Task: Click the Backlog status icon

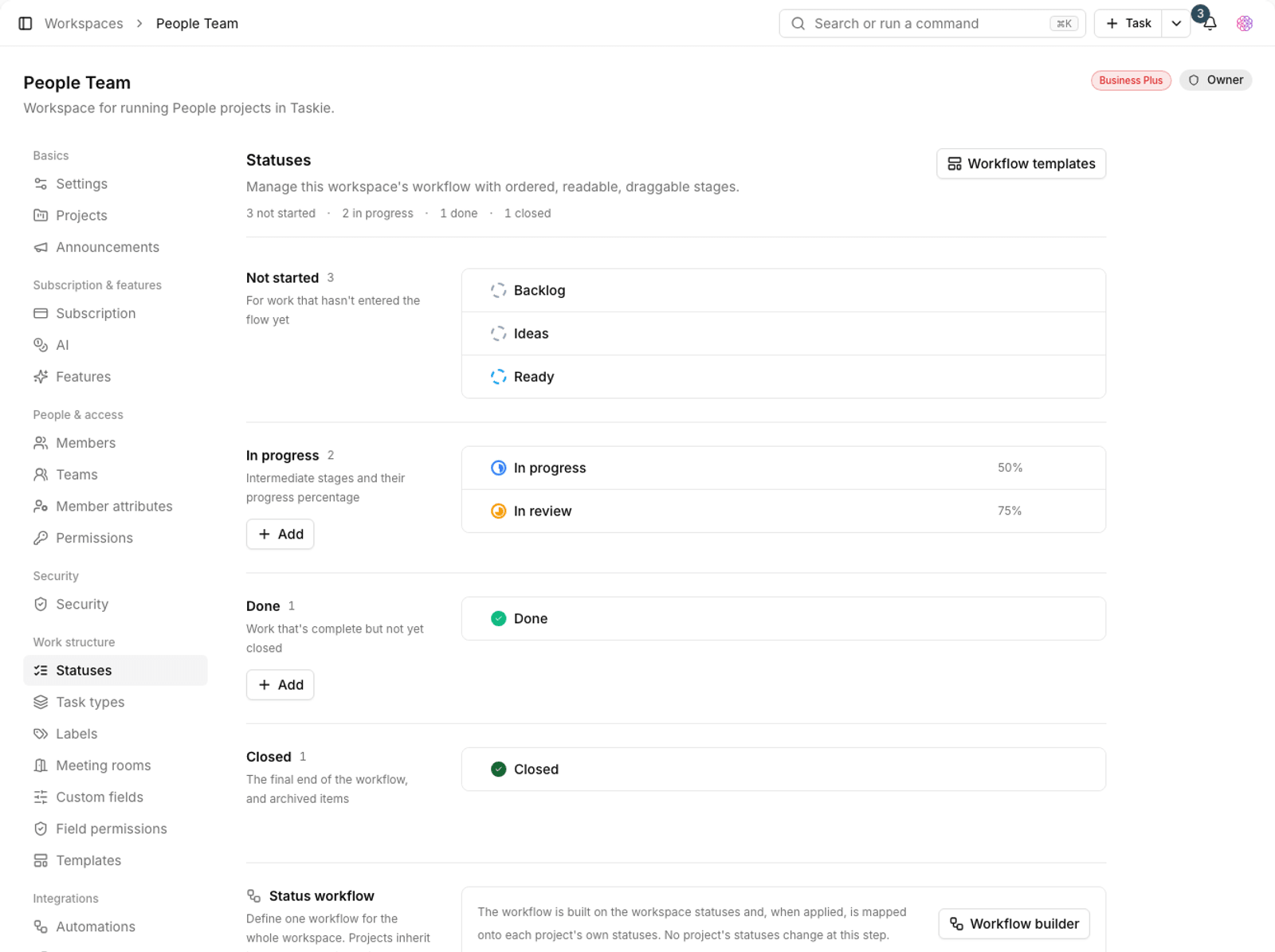Action: click(498, 290)
